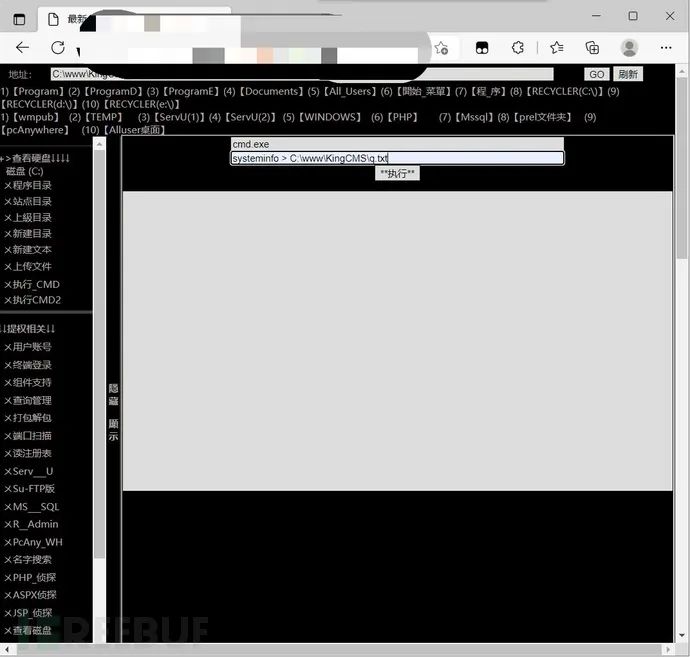Open the split screen toolbar icon
This screenshot has height=657, width=690.
481,47
